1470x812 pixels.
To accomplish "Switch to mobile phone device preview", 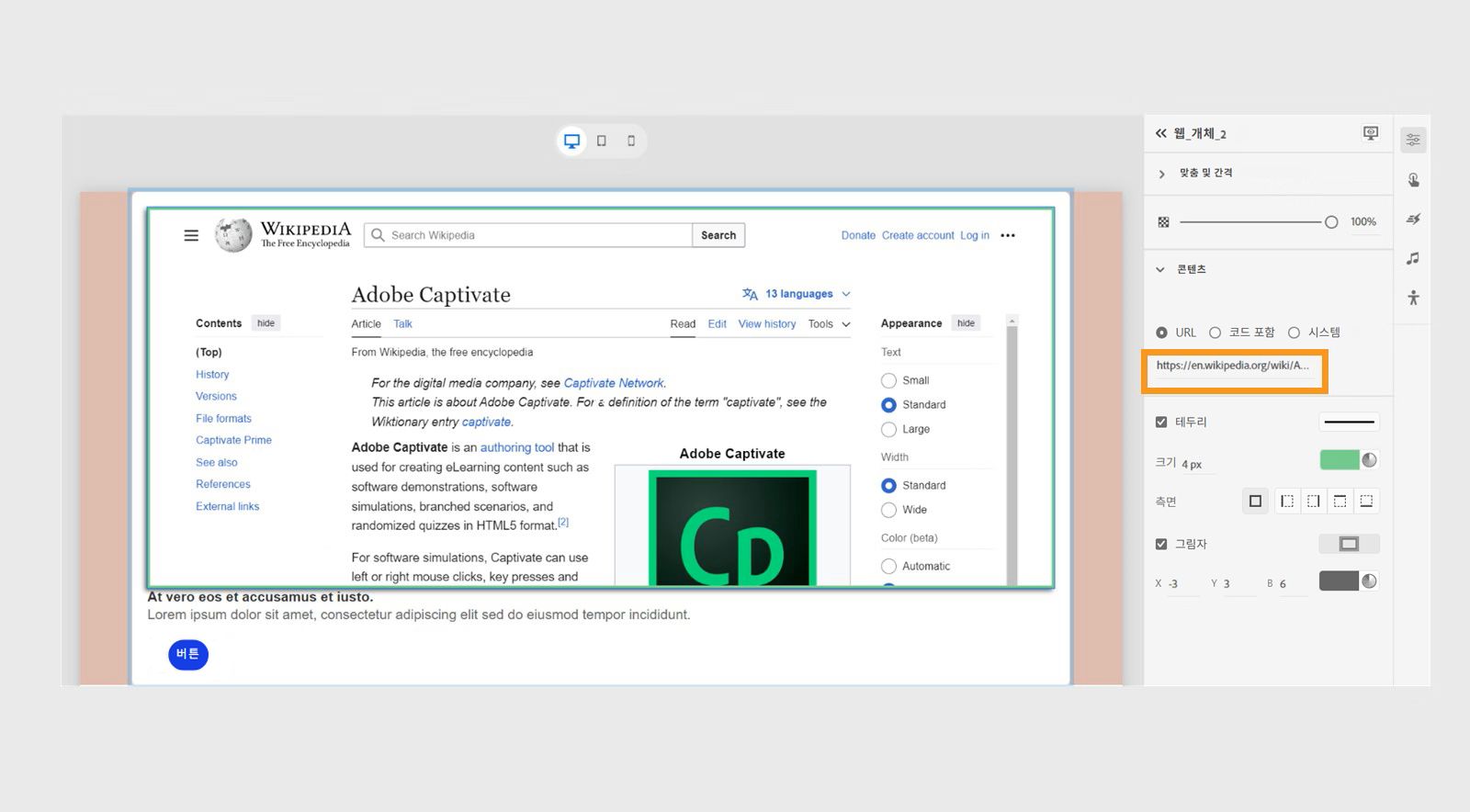I will click(x=631, y=141).
